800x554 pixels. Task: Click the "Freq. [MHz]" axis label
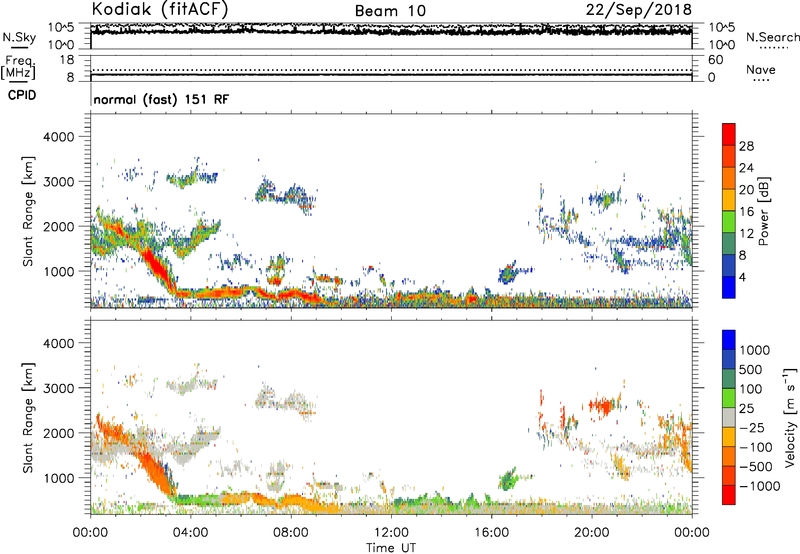(x=19, y=68)
